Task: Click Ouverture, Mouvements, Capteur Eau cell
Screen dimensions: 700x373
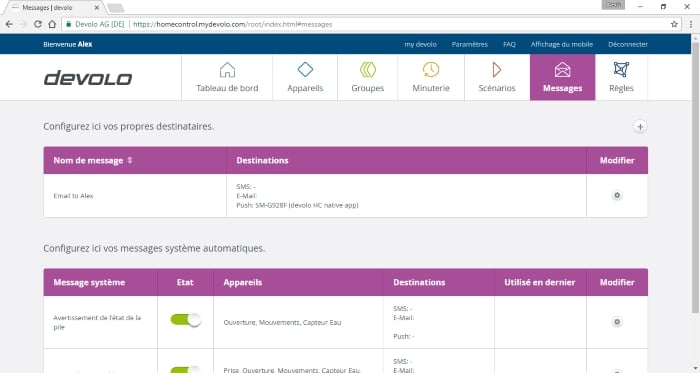Action: click(282, 322)
